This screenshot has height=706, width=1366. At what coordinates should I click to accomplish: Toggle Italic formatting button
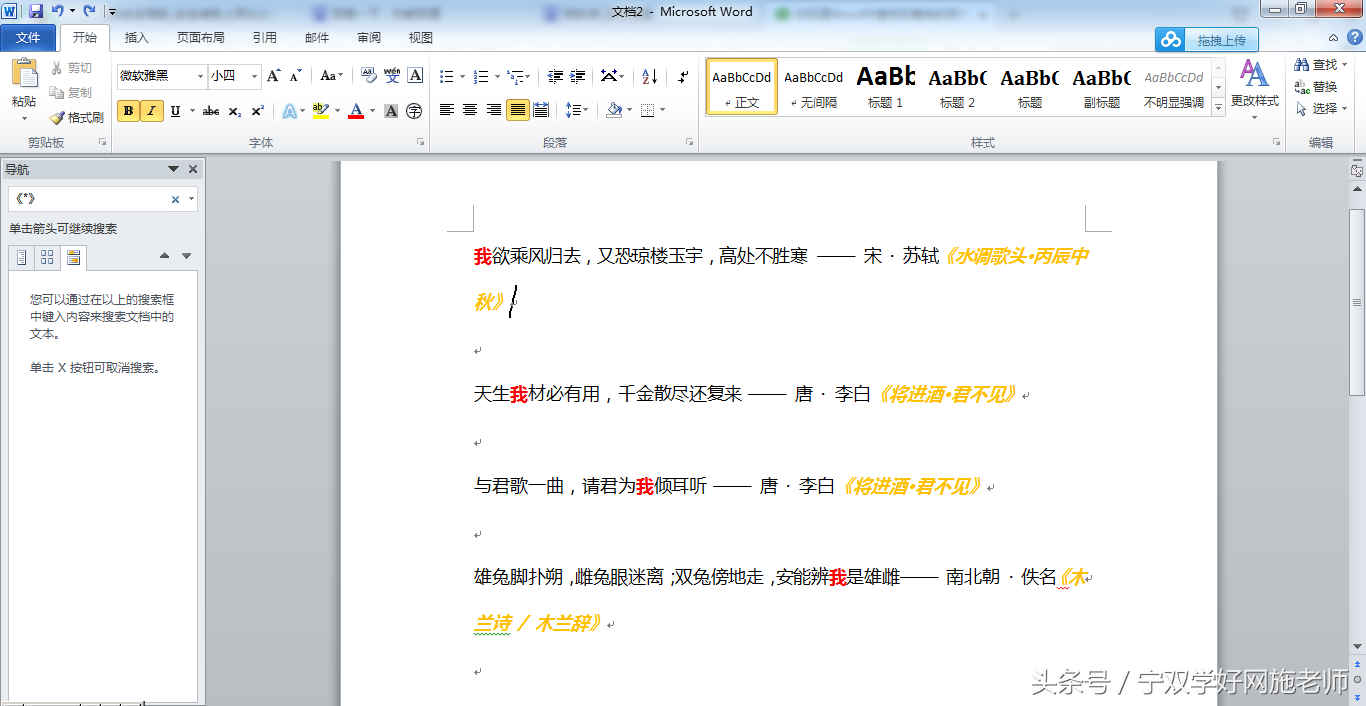[152, 111]
